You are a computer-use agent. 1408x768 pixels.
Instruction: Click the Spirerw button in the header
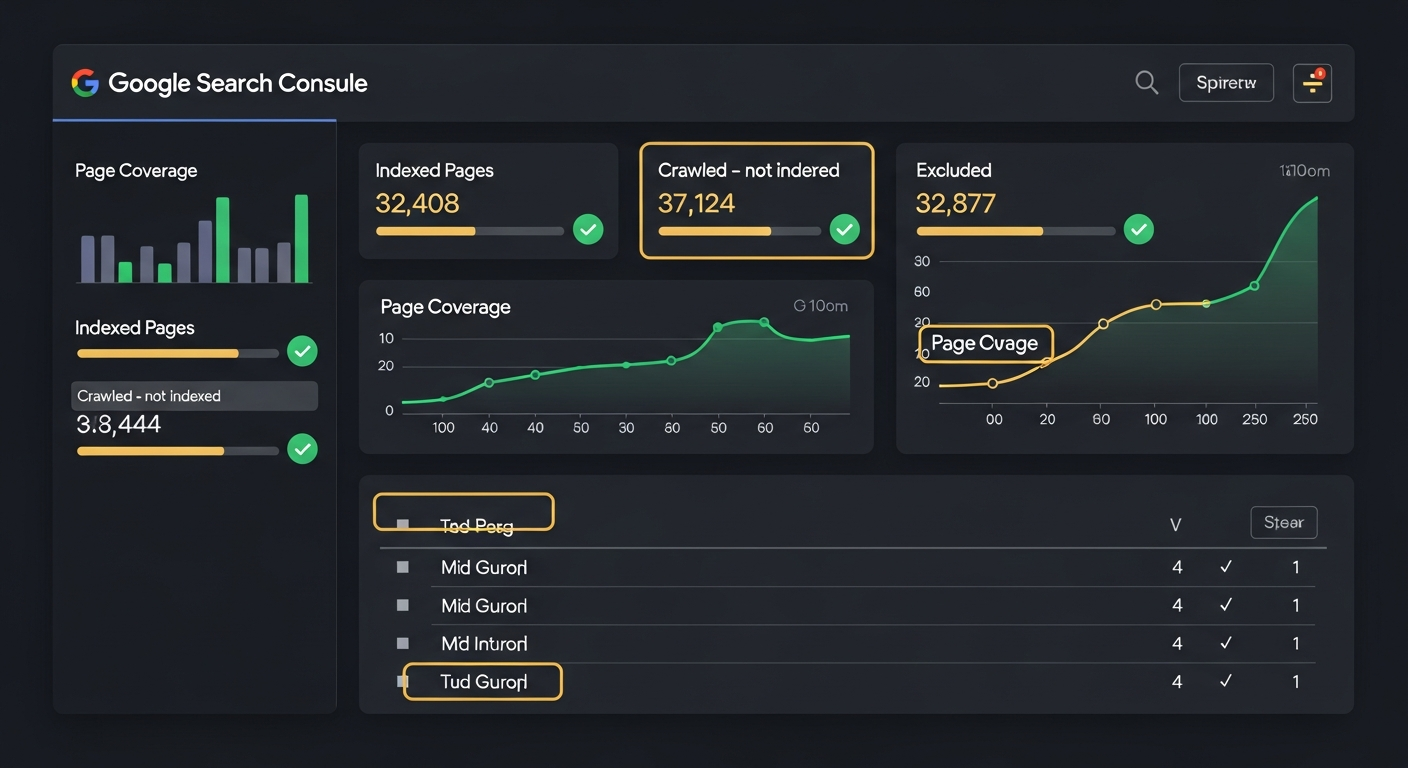point(1226,83)
